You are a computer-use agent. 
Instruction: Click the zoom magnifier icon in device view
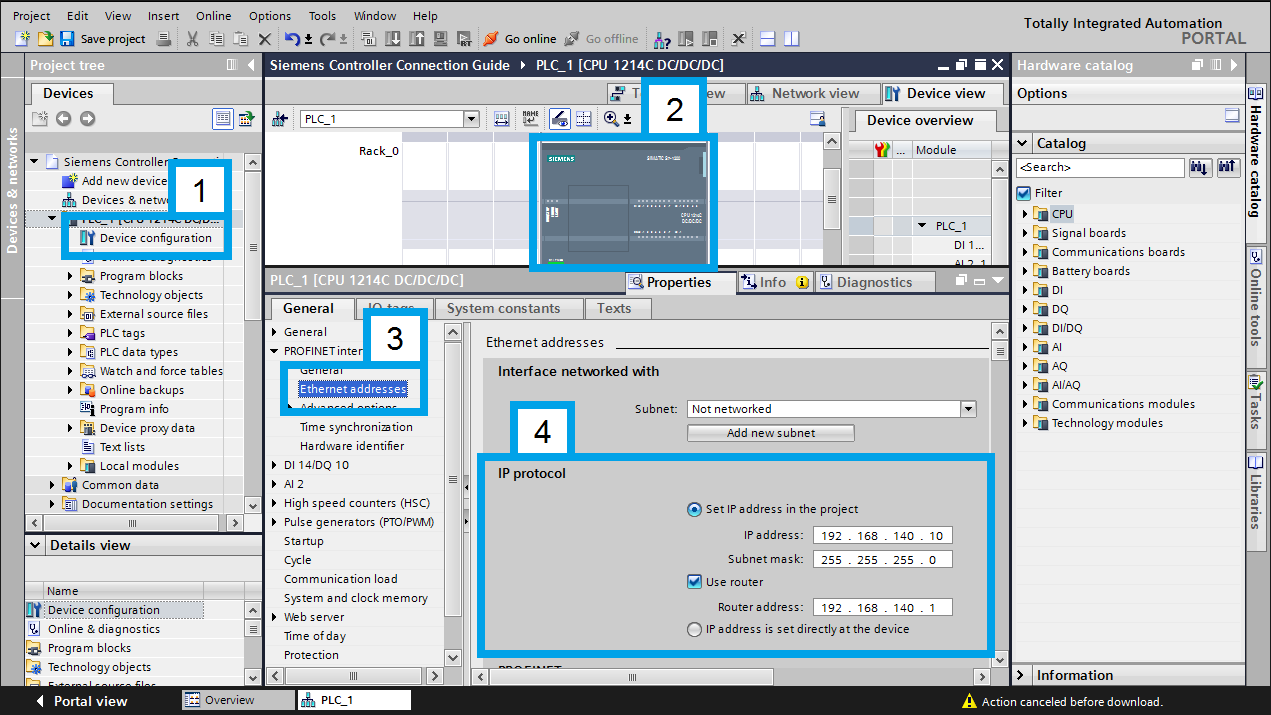pyautogui.click(x=611, y=119)
